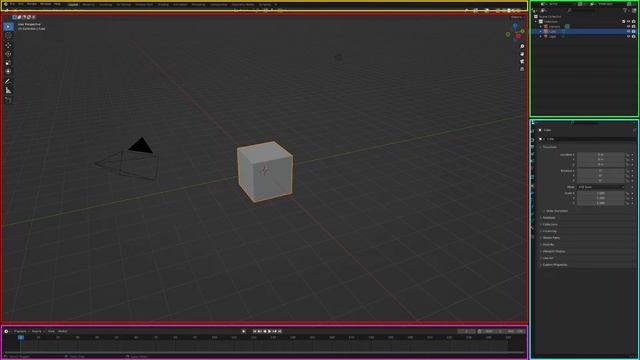
Task: Open the Edit menu
Action: pyautogui.click(x=21, y=4)
